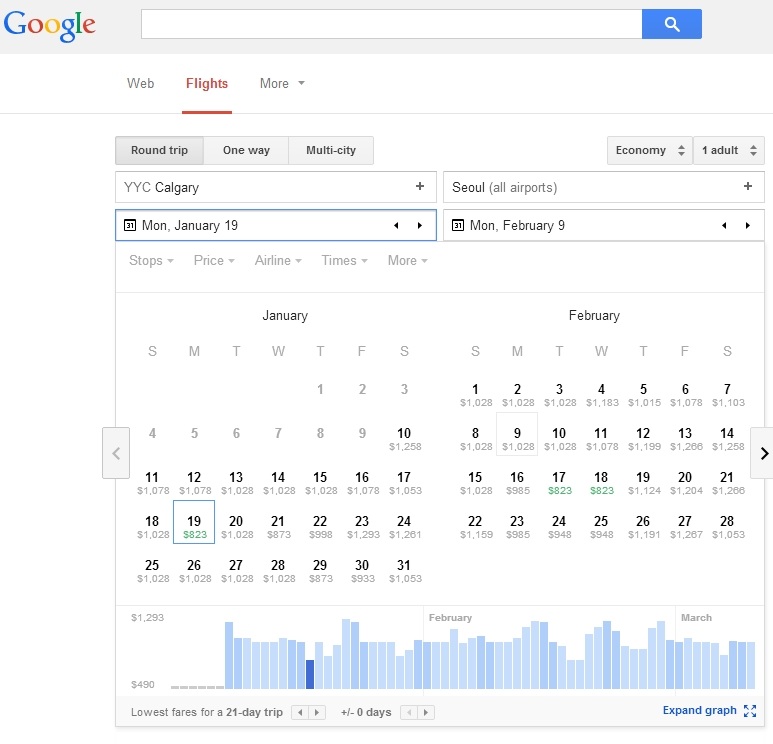This screenshot has width=773, height=744.
Task: Show next months with right calendar arrow
Action: pos(763,453)
